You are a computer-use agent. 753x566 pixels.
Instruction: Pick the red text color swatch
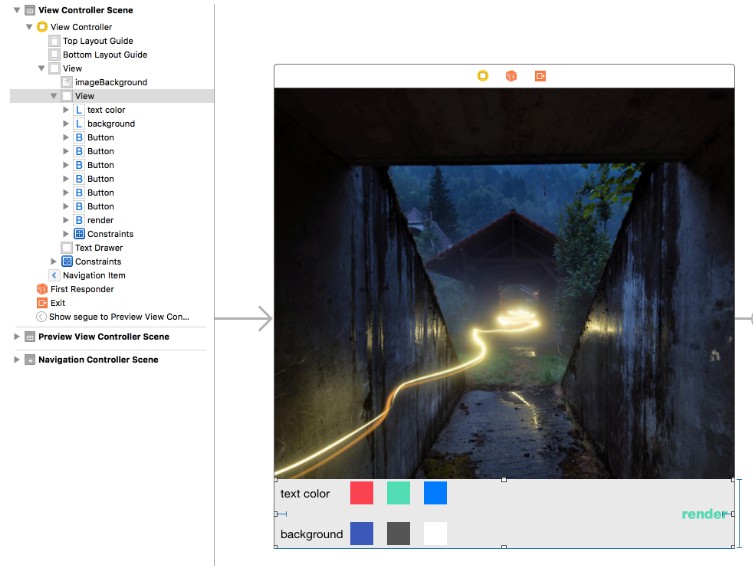coord(361,493)
